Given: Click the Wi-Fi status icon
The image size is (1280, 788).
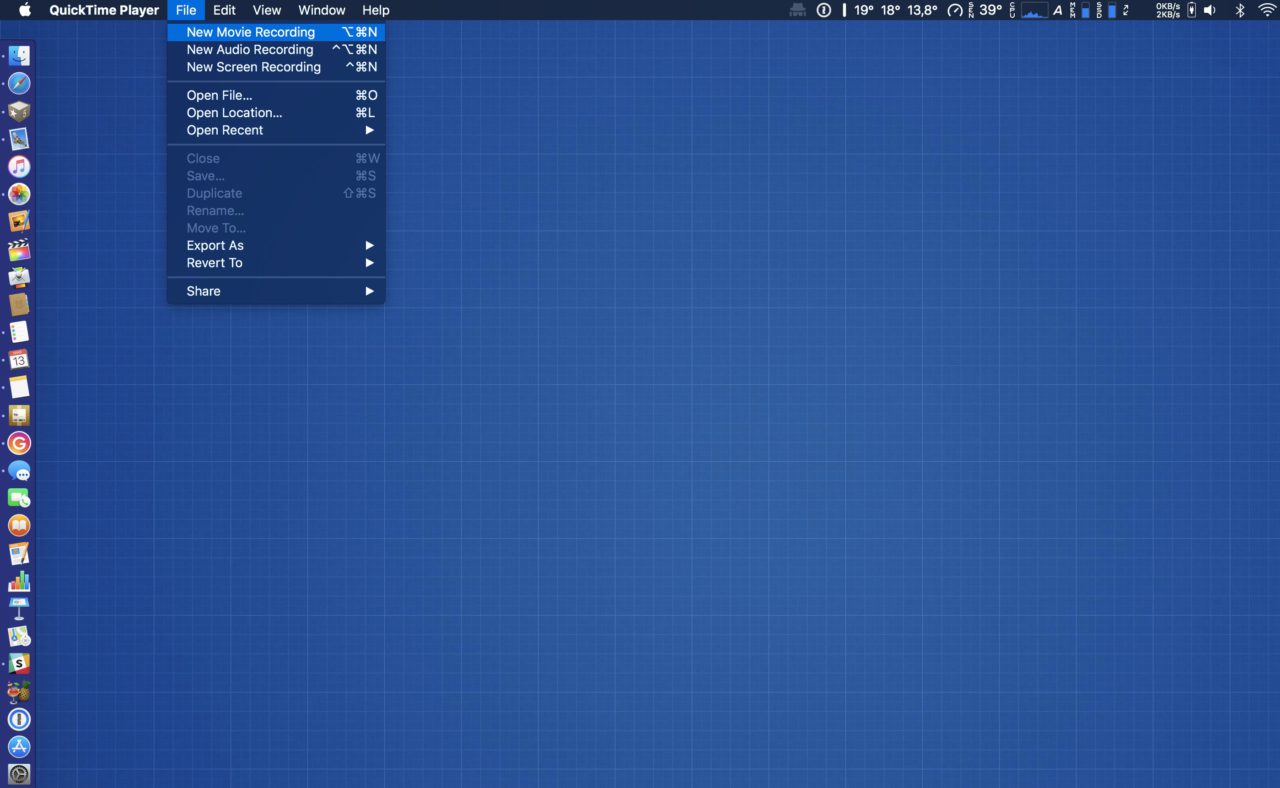Looking at the screenshot, I should (1267, 10).
